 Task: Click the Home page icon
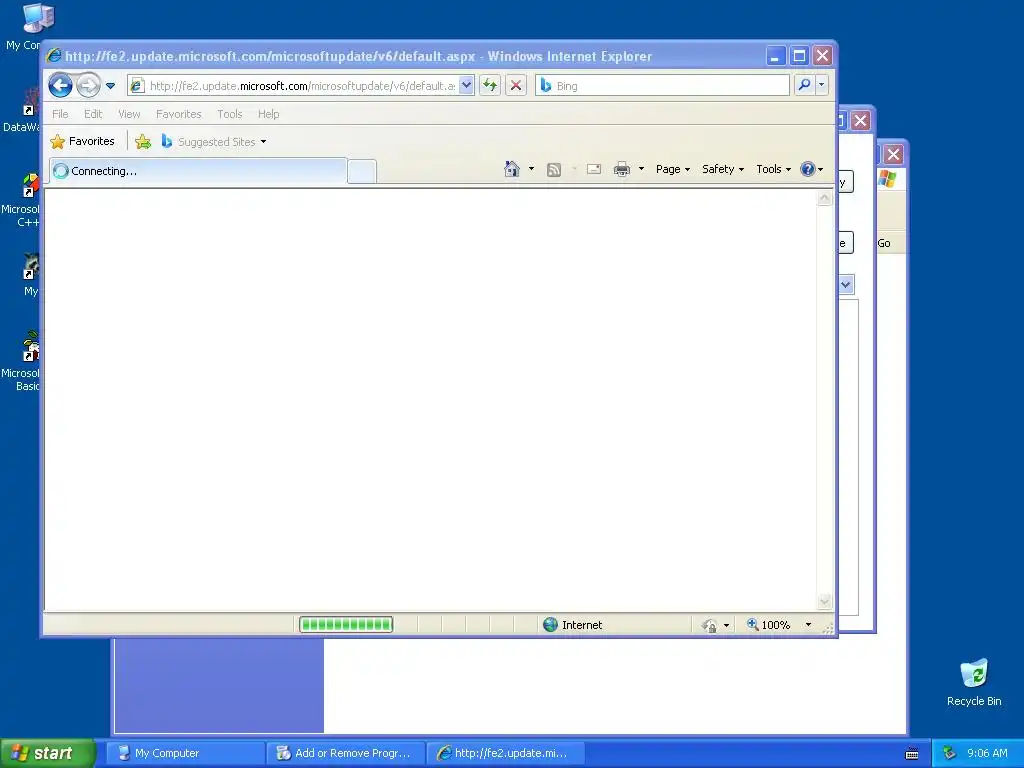point(512,169)
